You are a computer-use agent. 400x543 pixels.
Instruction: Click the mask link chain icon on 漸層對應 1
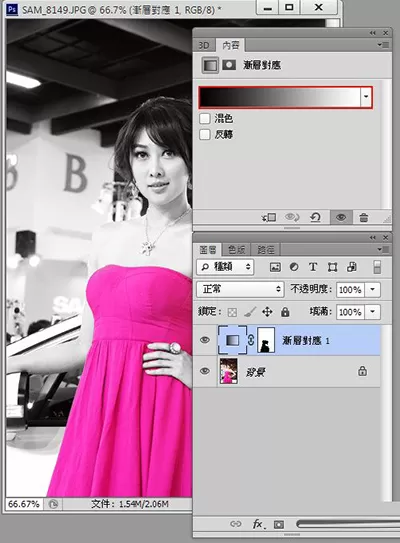pos(251,340)
